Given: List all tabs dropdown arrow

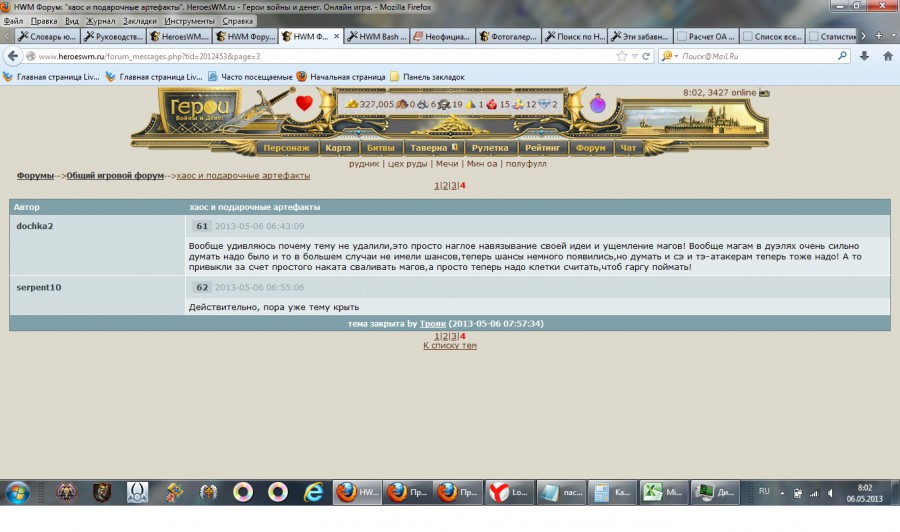Looking at the screenshot, I should 893,36.
